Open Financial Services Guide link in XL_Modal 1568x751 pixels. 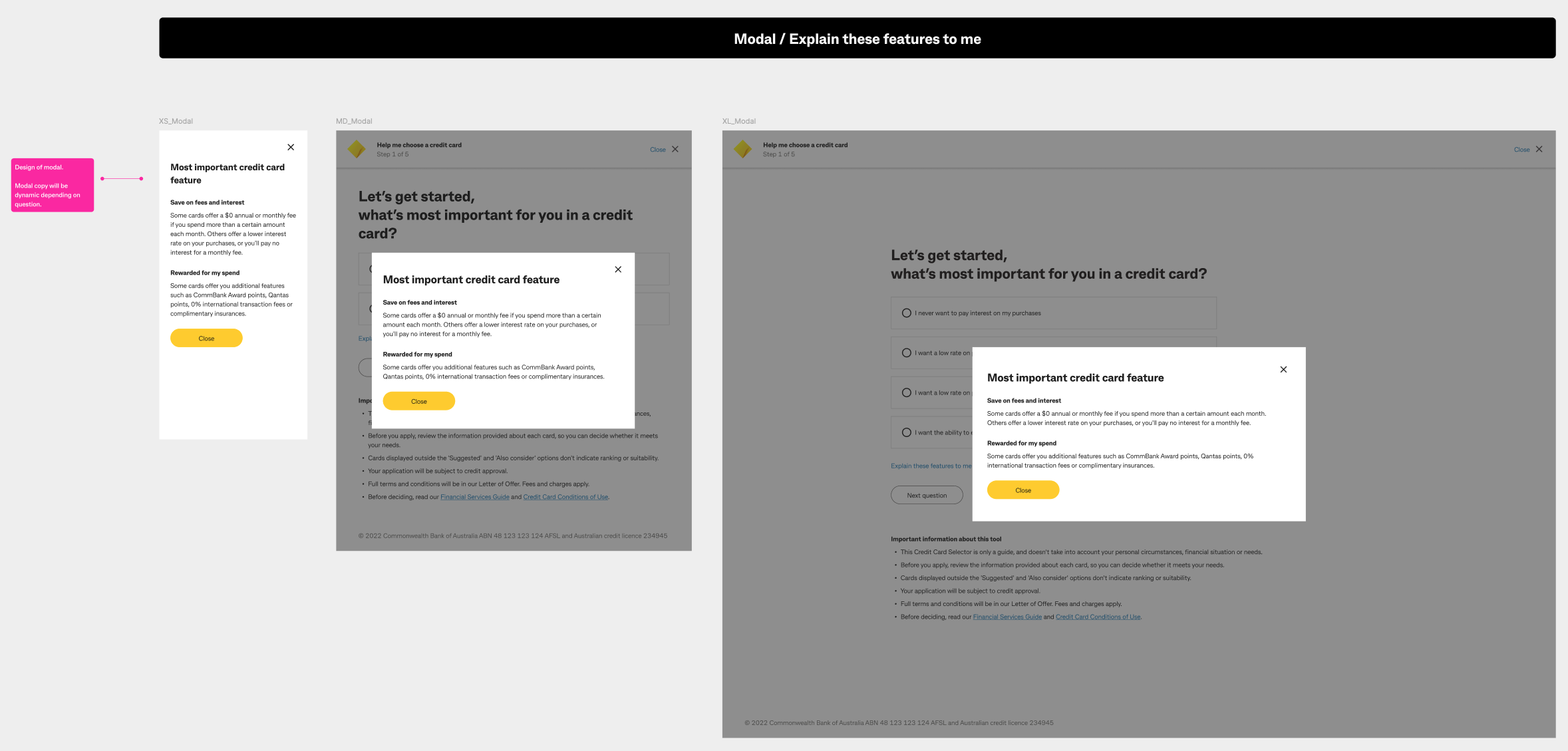[x=1007, y=617]
